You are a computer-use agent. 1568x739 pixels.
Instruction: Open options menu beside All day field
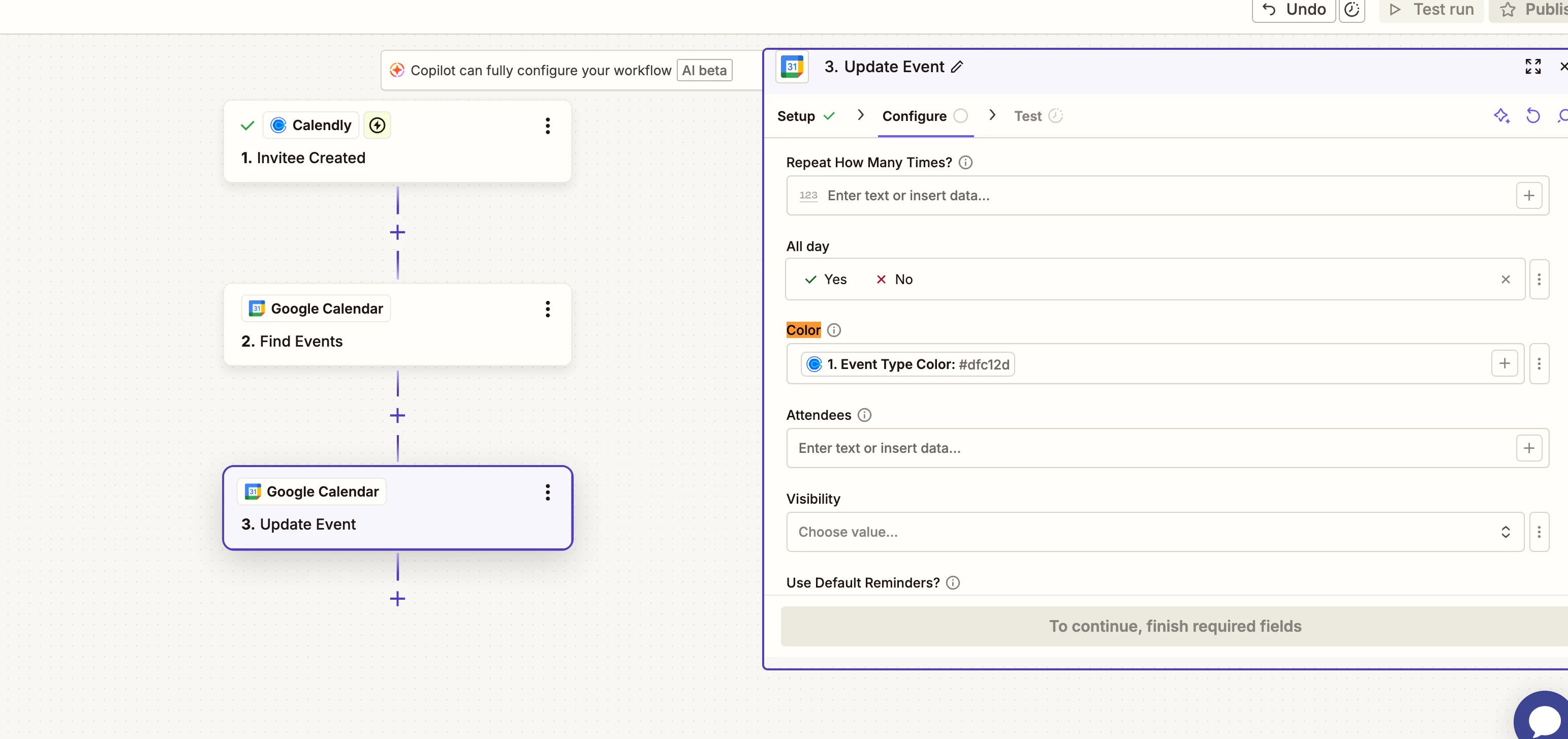[1539, 280]
